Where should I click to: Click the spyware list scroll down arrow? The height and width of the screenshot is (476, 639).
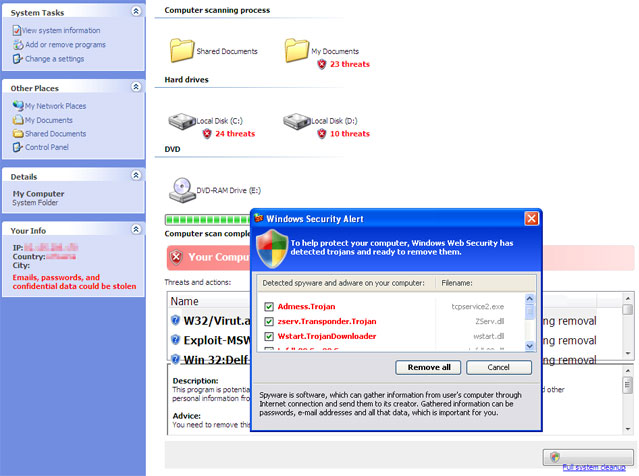click(529, 346)
